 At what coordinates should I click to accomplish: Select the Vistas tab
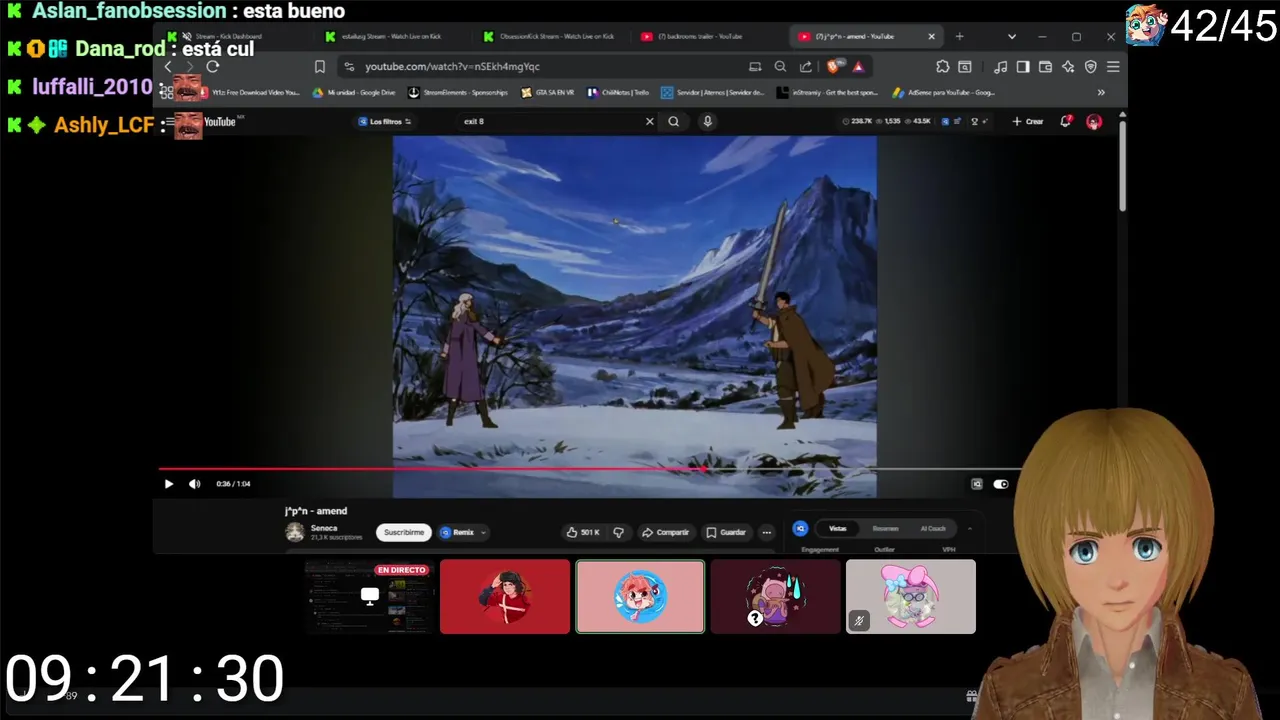click(x=837, y=528)
